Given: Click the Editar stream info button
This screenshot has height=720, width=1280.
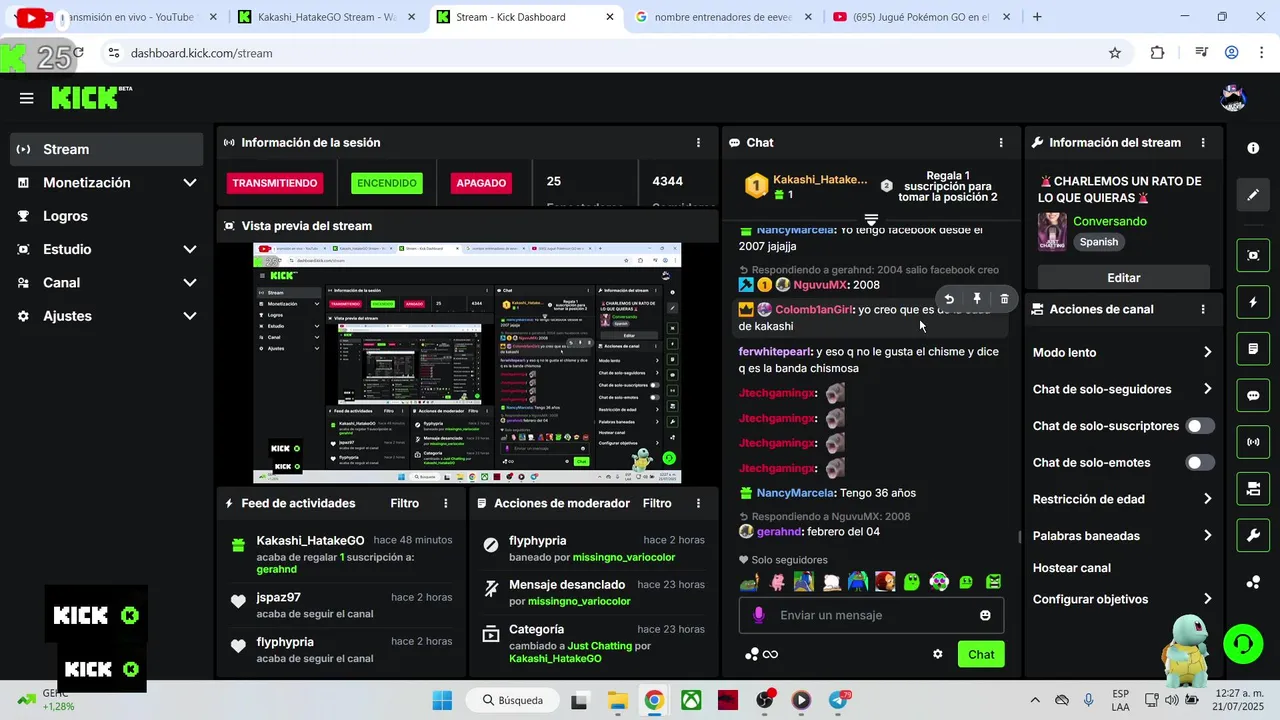Looking at the screenshot, I should [1123, 278].
